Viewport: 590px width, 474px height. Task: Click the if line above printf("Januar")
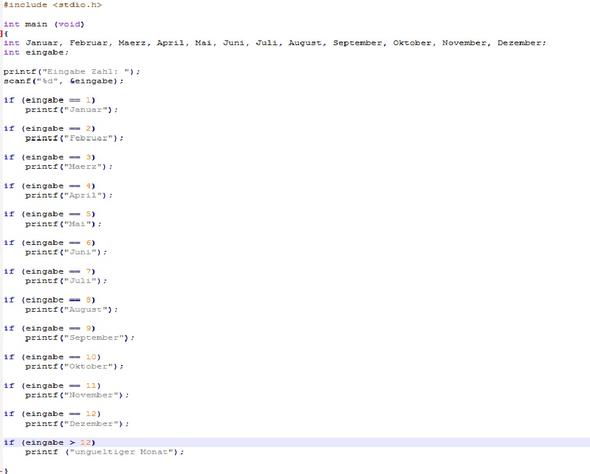(49, 100)
